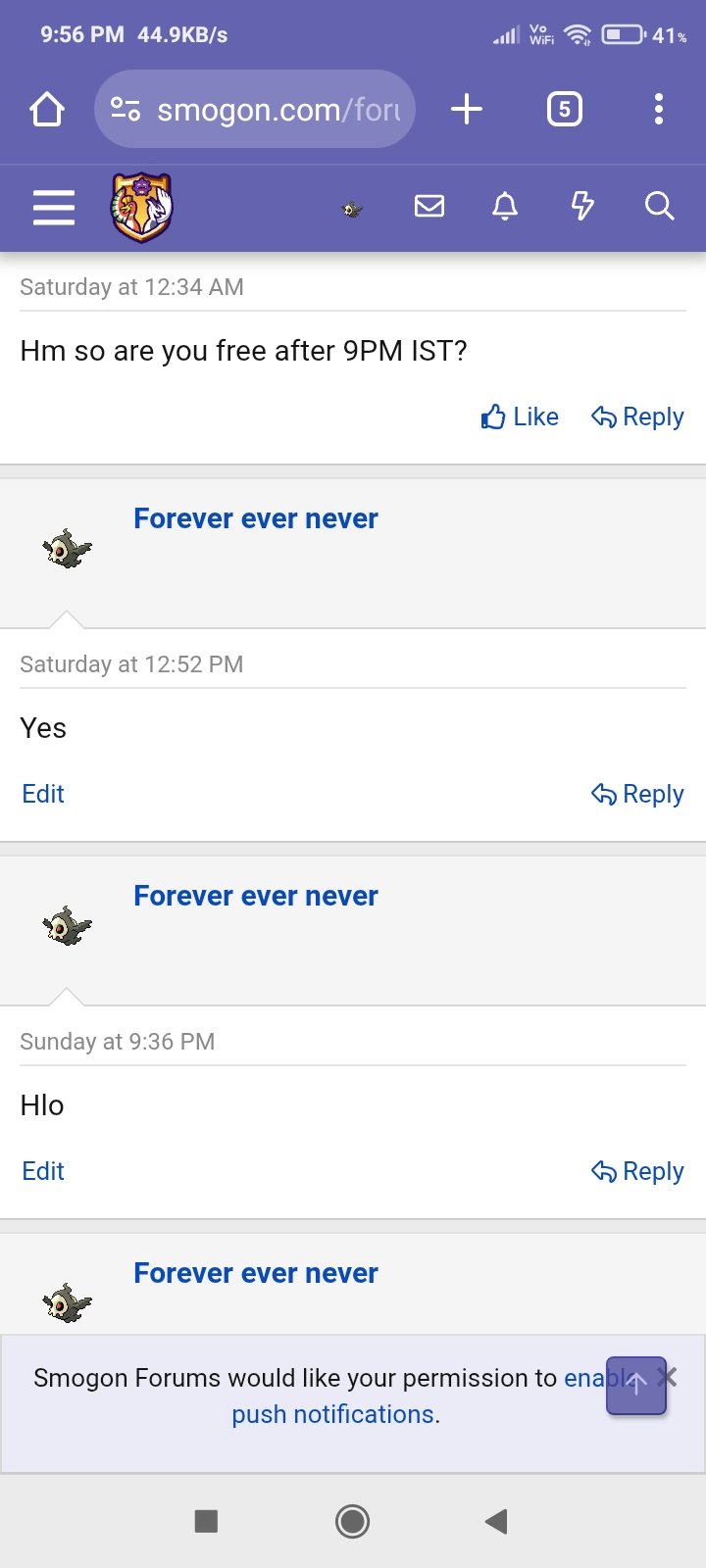
Task: Open What's New lightning bolt icon
Action: [582, 206]
